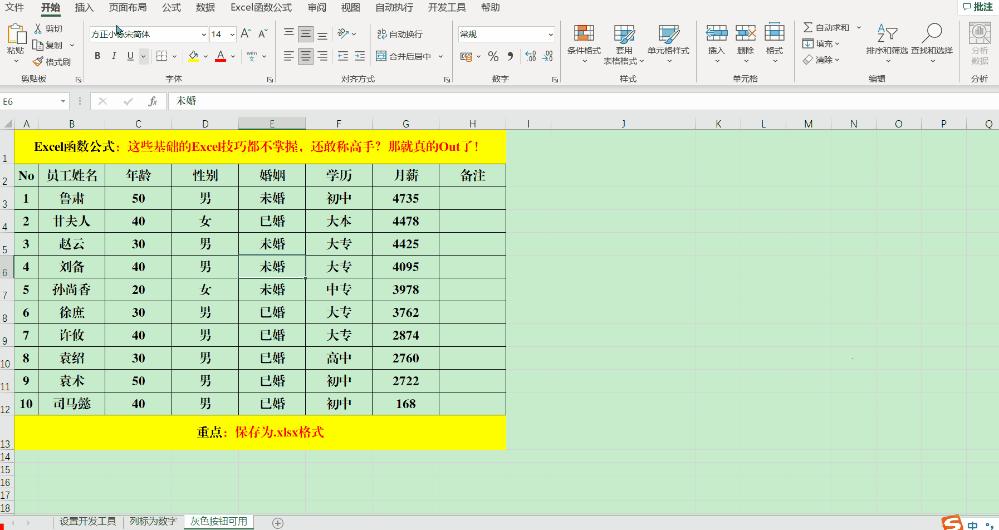Open the number format combo box
The image size is (999, 530).
(507, 34)
